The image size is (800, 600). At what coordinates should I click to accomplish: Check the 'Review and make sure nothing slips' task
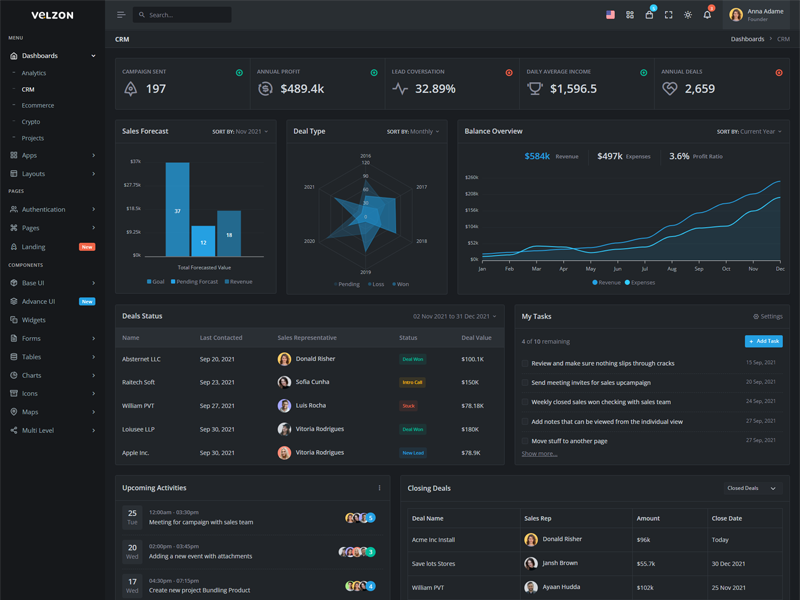[x=525, y=364]
